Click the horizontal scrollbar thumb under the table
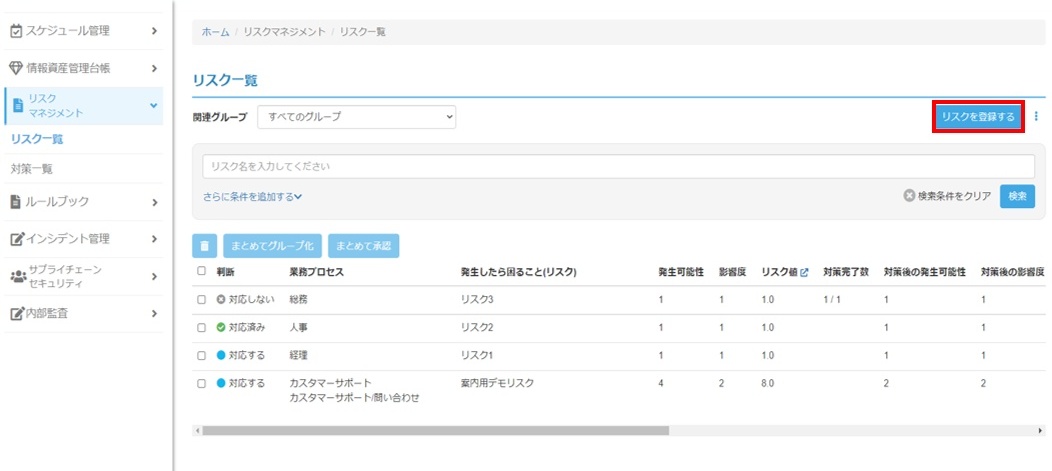 (x=435, y=430)
